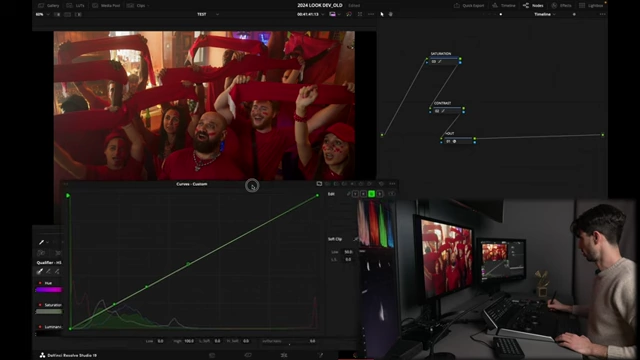Edit the Low value field below curves
Image resolution: width=640 pixels, height=360 pixels.
point(160,341)
